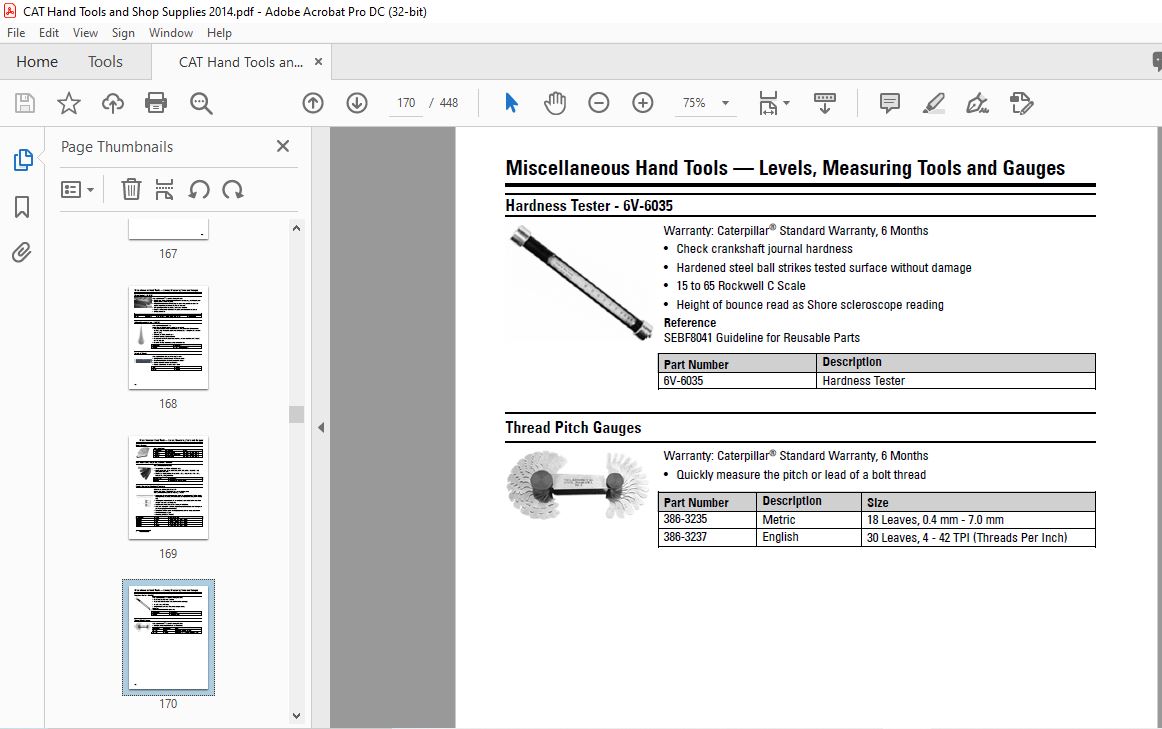Click SEBF8041 Guideline reference text
The height and width of the screenshot is (729, 1162).
click(x=762, y=338)
